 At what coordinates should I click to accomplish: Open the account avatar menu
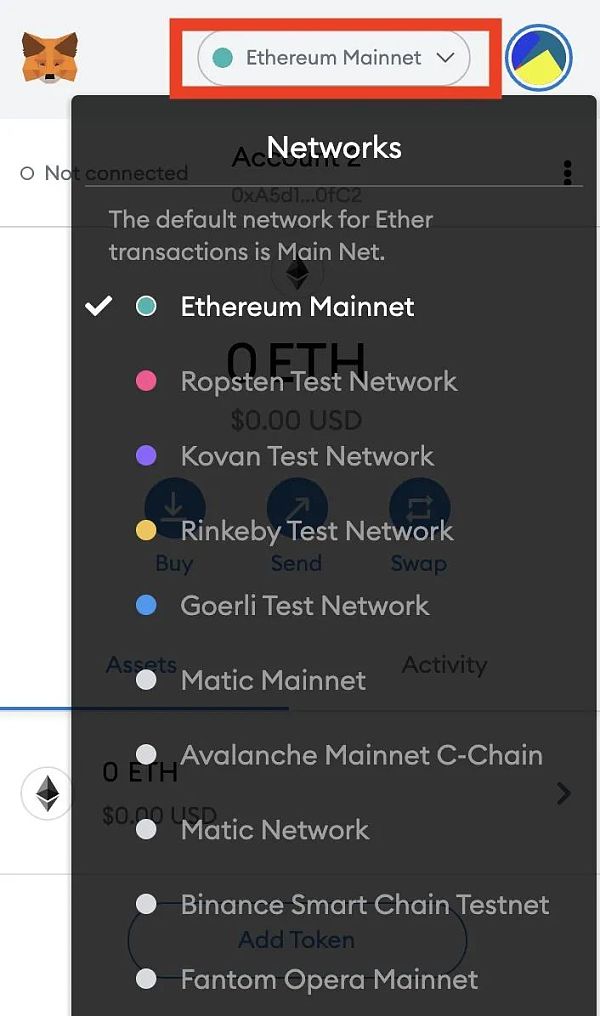(538, 58)
